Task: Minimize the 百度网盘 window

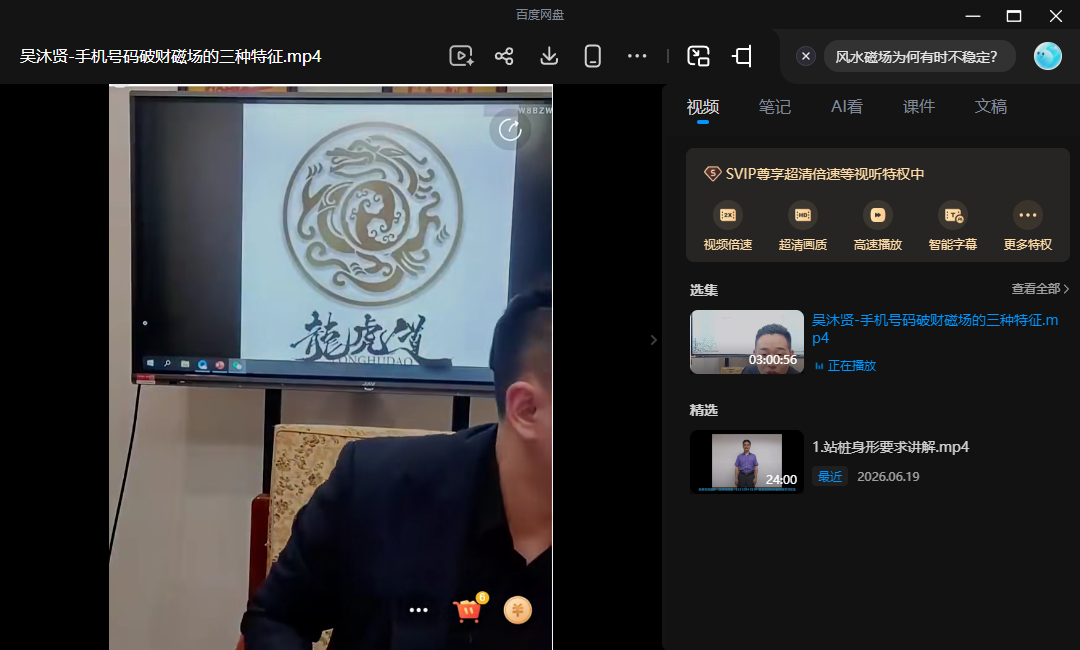Action: tap(973, 15)
